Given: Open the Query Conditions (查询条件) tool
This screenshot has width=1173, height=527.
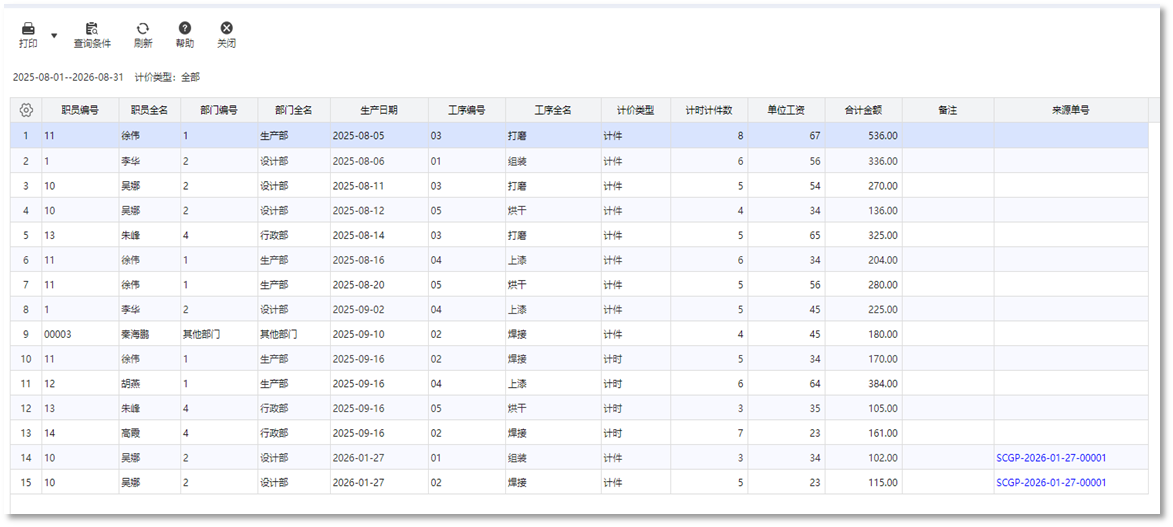Looking at the screenshot, I should (x=92, y=29).
